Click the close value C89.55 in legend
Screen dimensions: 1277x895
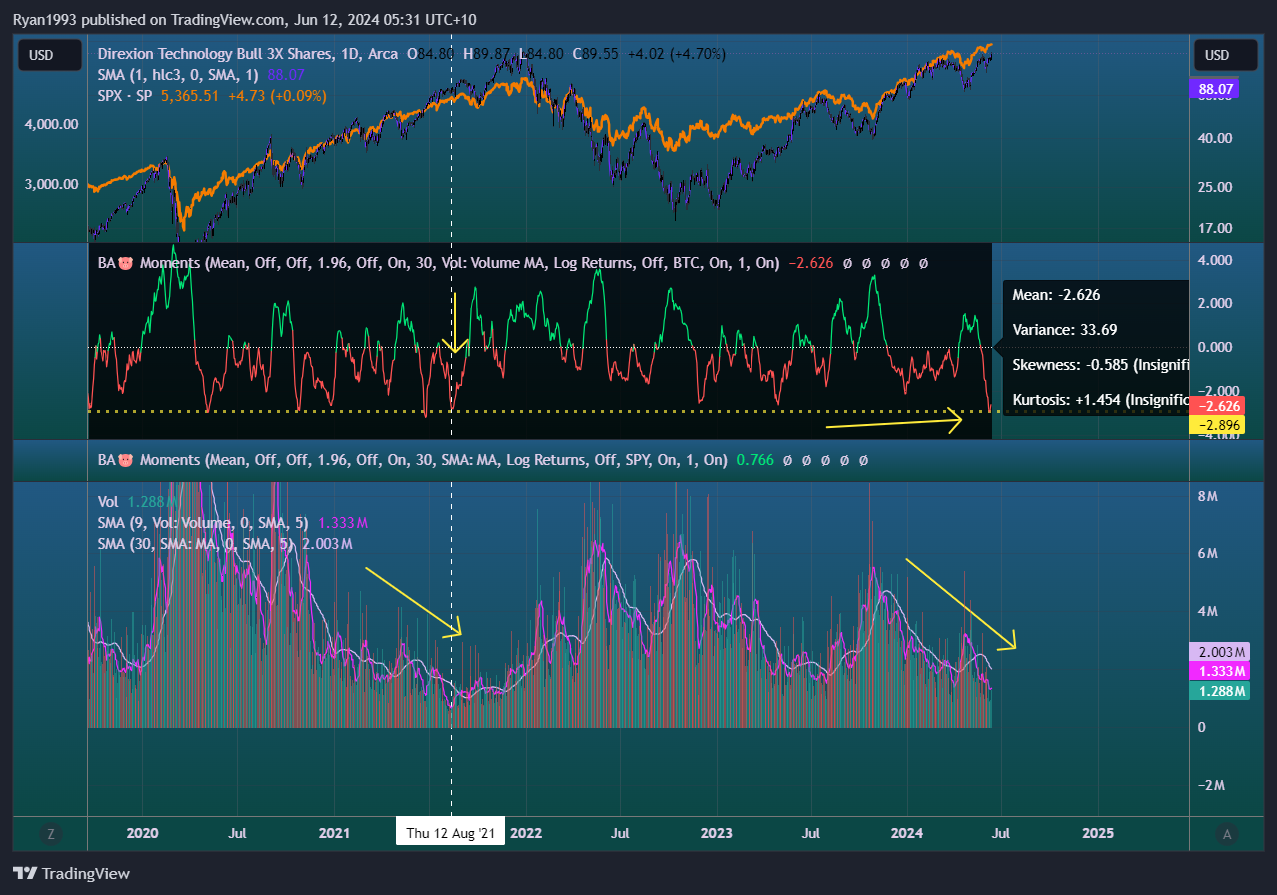(x=595, y=54)
